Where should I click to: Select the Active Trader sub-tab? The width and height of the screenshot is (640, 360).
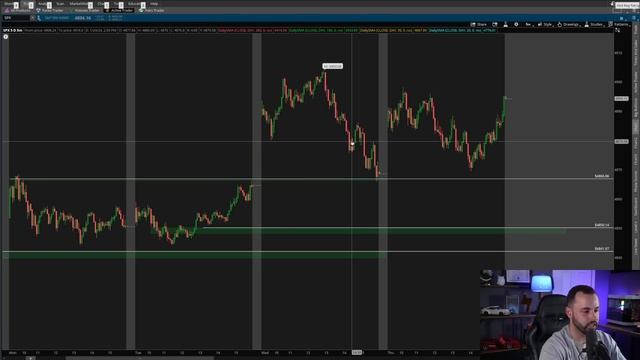(120, 11)
